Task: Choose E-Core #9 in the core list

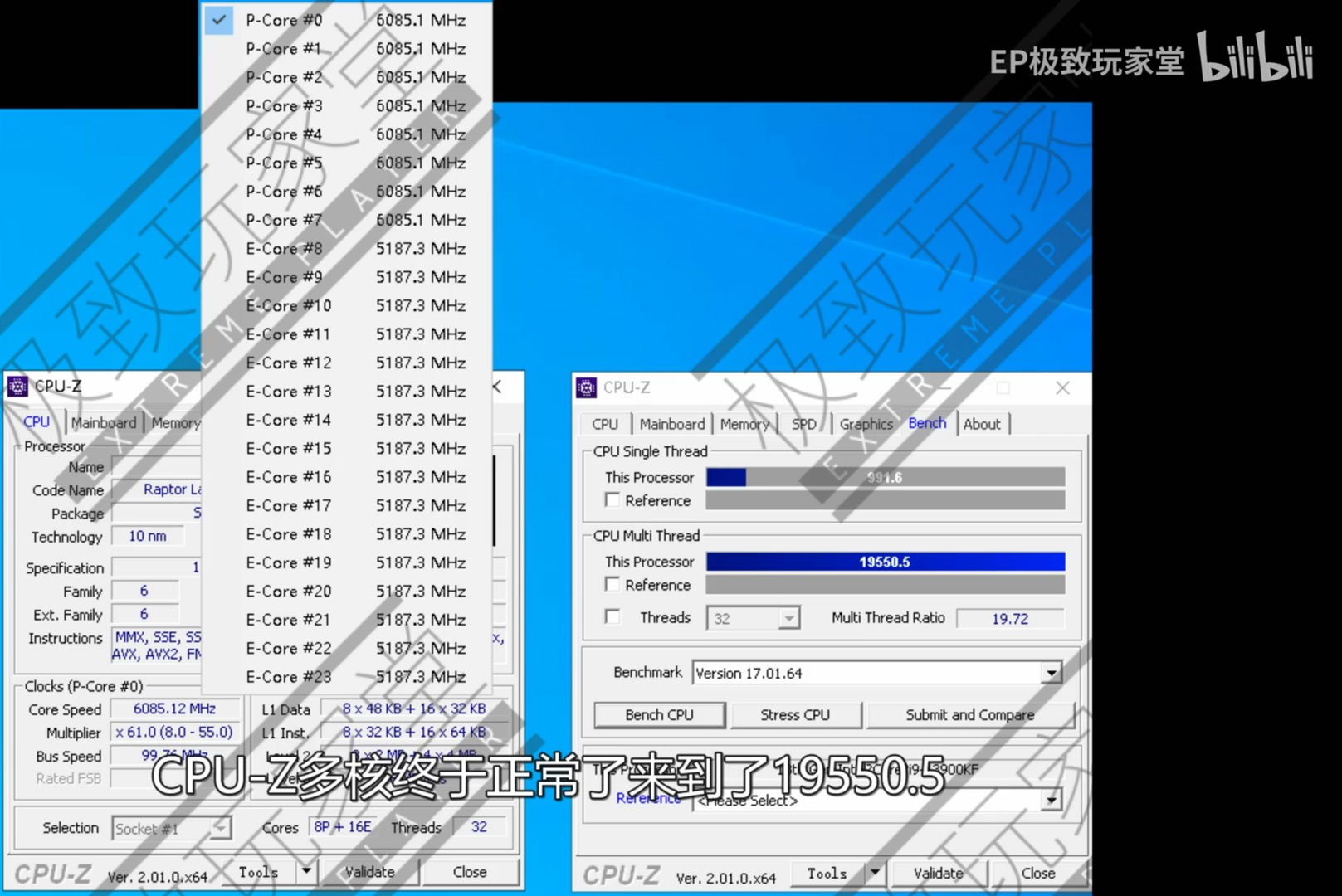Action: click(347, 277)
